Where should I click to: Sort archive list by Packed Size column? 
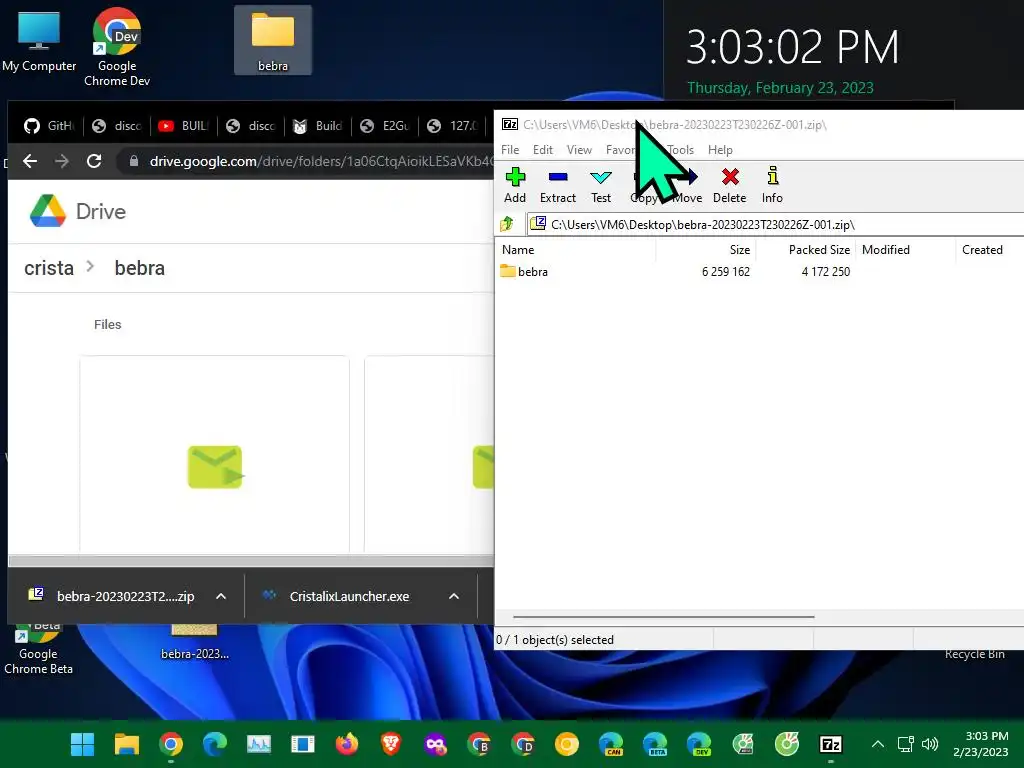click(x=806, y=249)
